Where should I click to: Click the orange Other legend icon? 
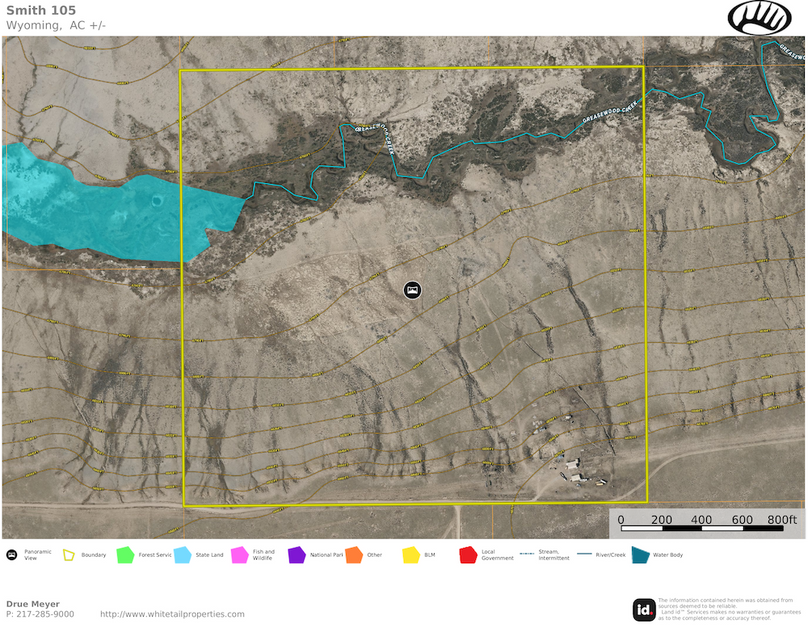point(353,554)
